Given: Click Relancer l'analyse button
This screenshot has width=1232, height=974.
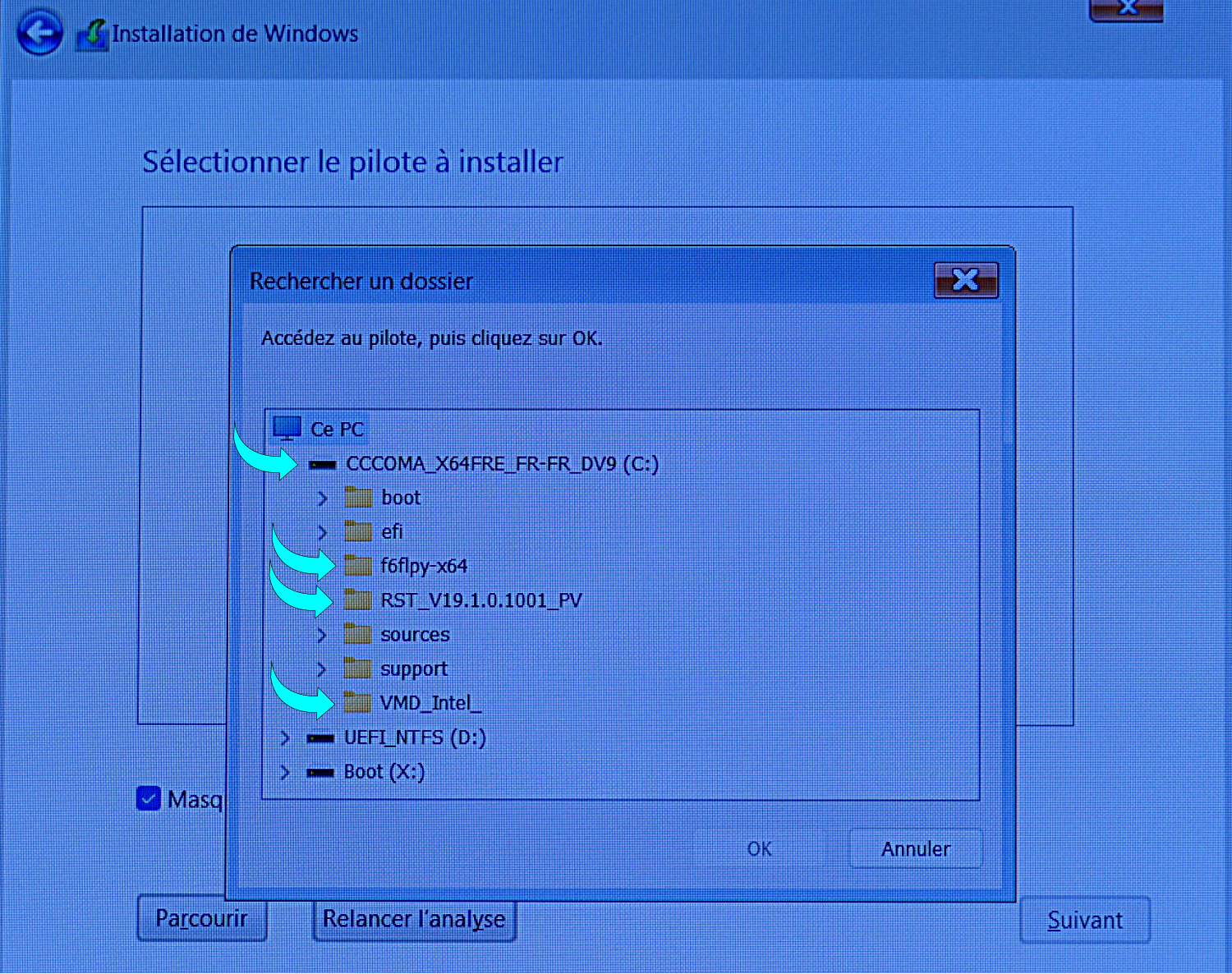Looking at the screenshot, I should 415,919.
